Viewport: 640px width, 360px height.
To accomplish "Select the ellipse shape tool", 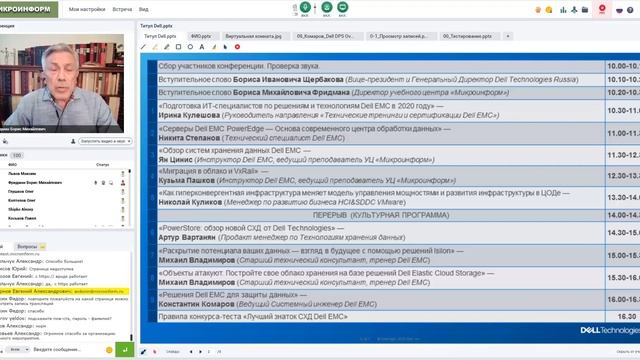I will [190, 47].
